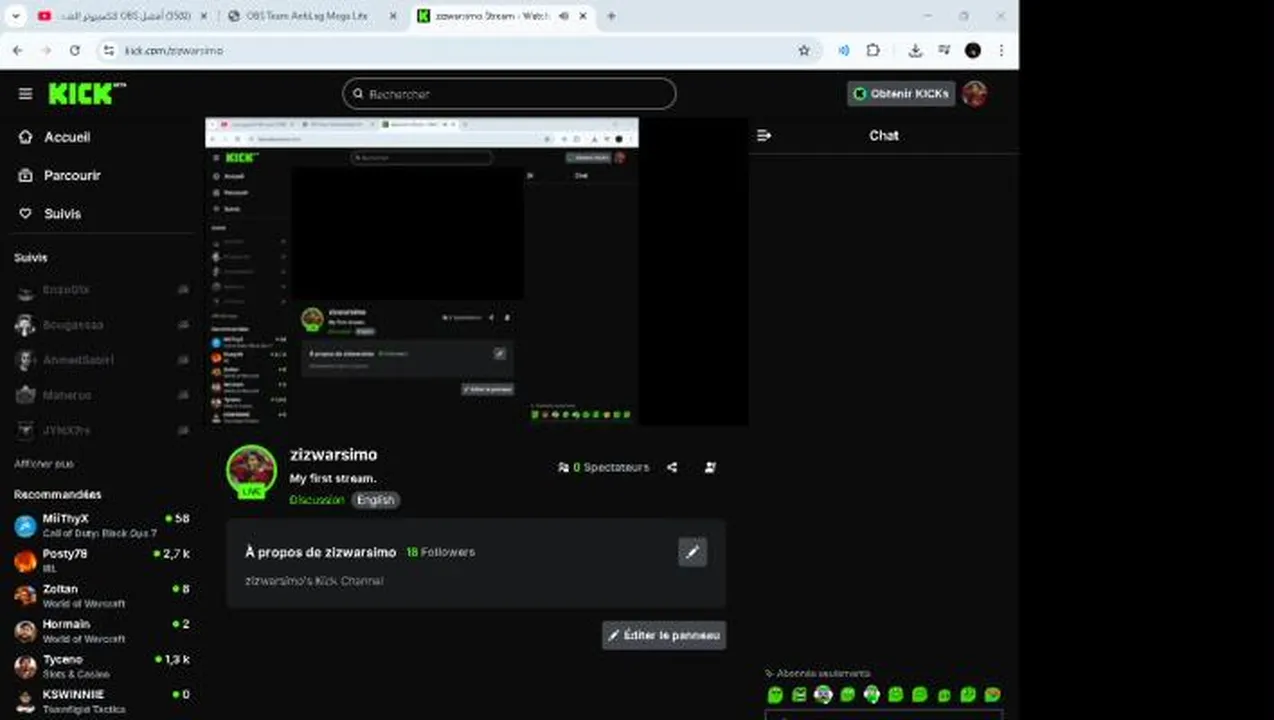The width and height of the screenshot is (1274, 720).
Task: Click the 18 Followers count
Action: [440, 552]
